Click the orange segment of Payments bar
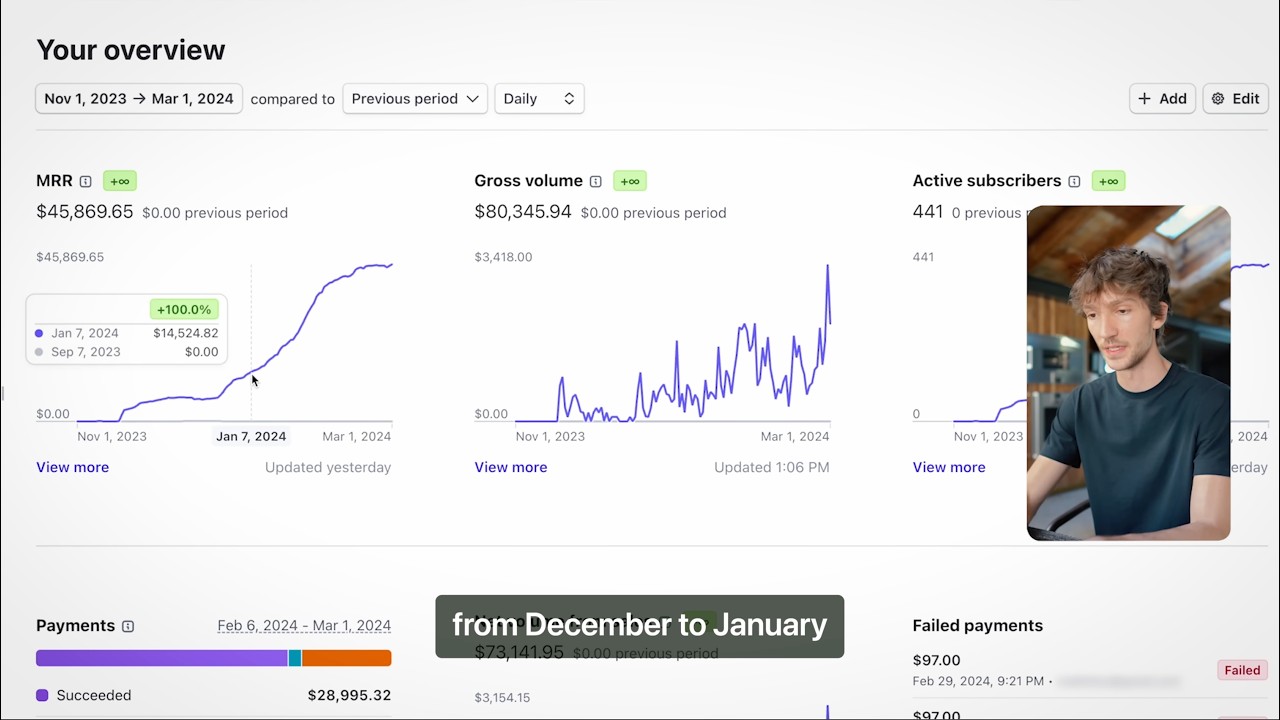 pyautogui.click(x=346, y=658)
